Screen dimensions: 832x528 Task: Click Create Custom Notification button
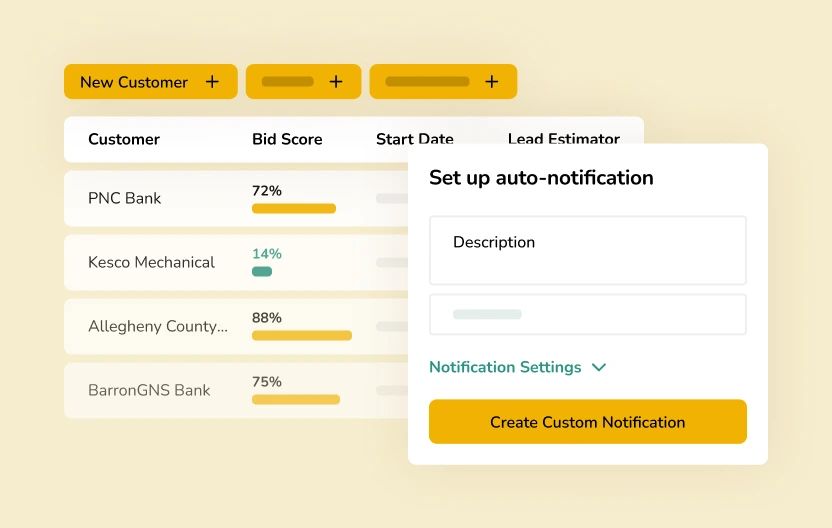[588, 422]
